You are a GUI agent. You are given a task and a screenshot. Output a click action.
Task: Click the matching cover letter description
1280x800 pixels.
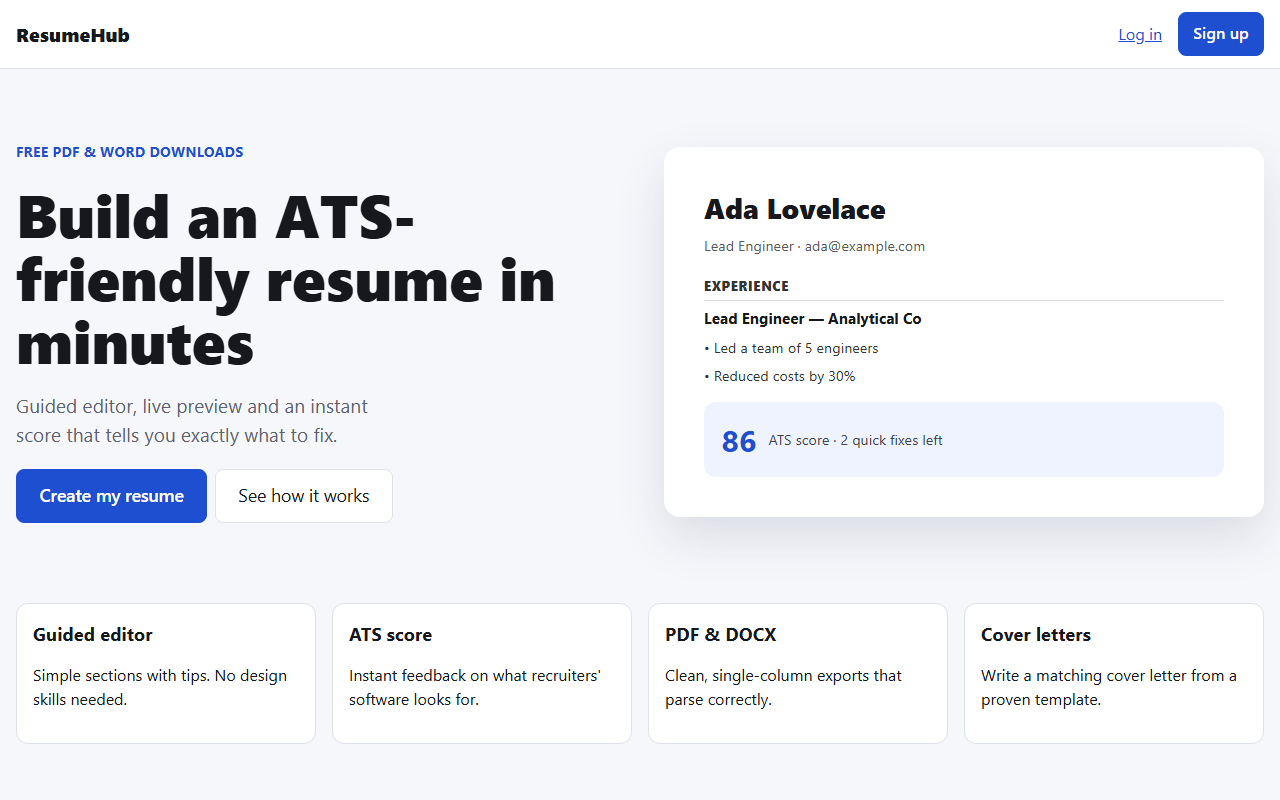pos(1109,688)
